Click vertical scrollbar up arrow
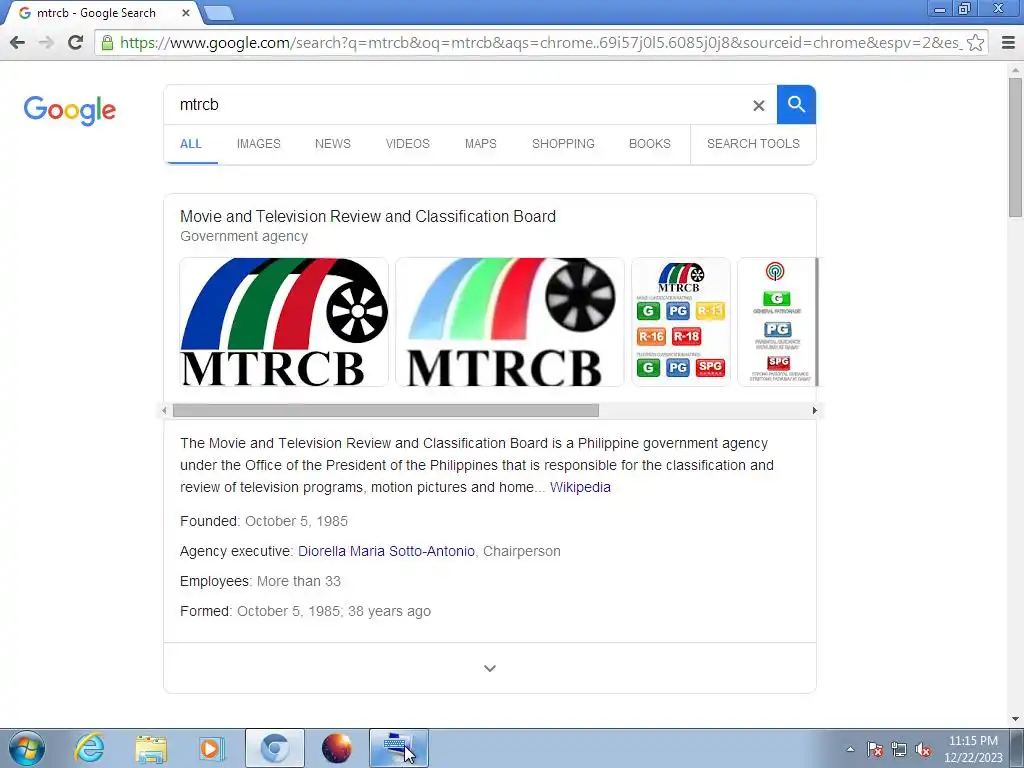The width and height of the screenshot is (1024, 768). 1015,70
